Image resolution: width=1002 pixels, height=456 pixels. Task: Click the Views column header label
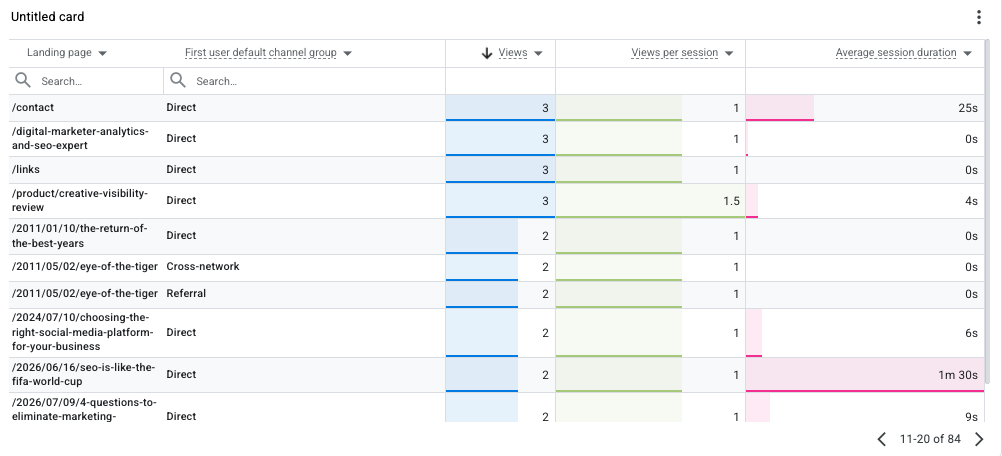click(513, 53)
